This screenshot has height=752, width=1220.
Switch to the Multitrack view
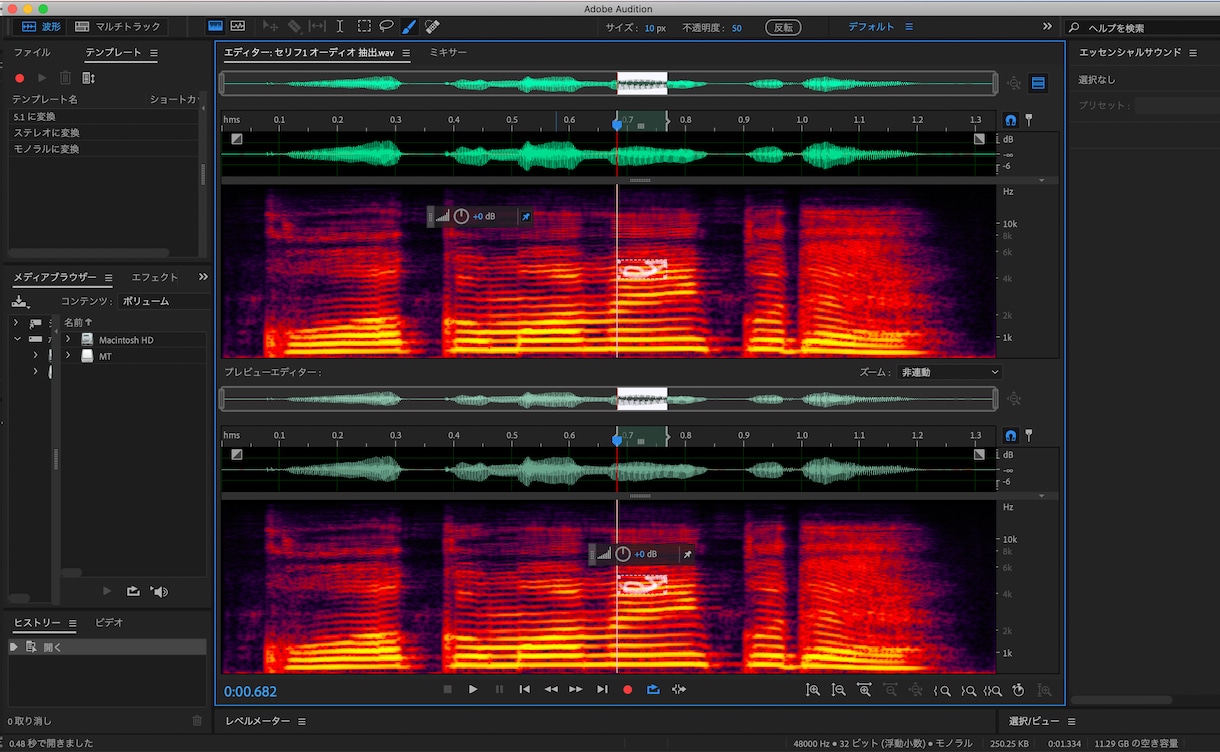point(118,27)
